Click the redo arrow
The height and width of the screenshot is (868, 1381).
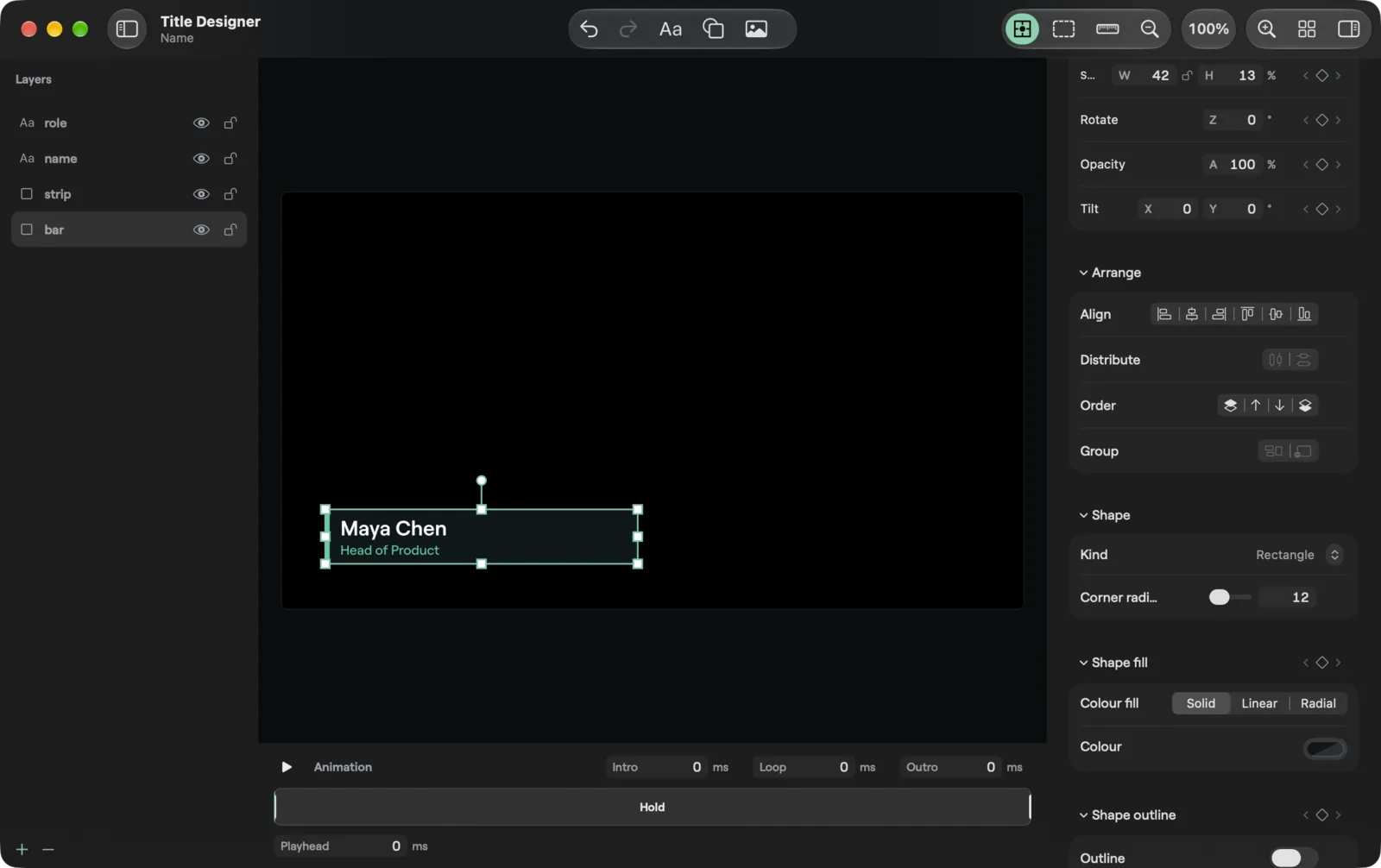pos(628,29)
